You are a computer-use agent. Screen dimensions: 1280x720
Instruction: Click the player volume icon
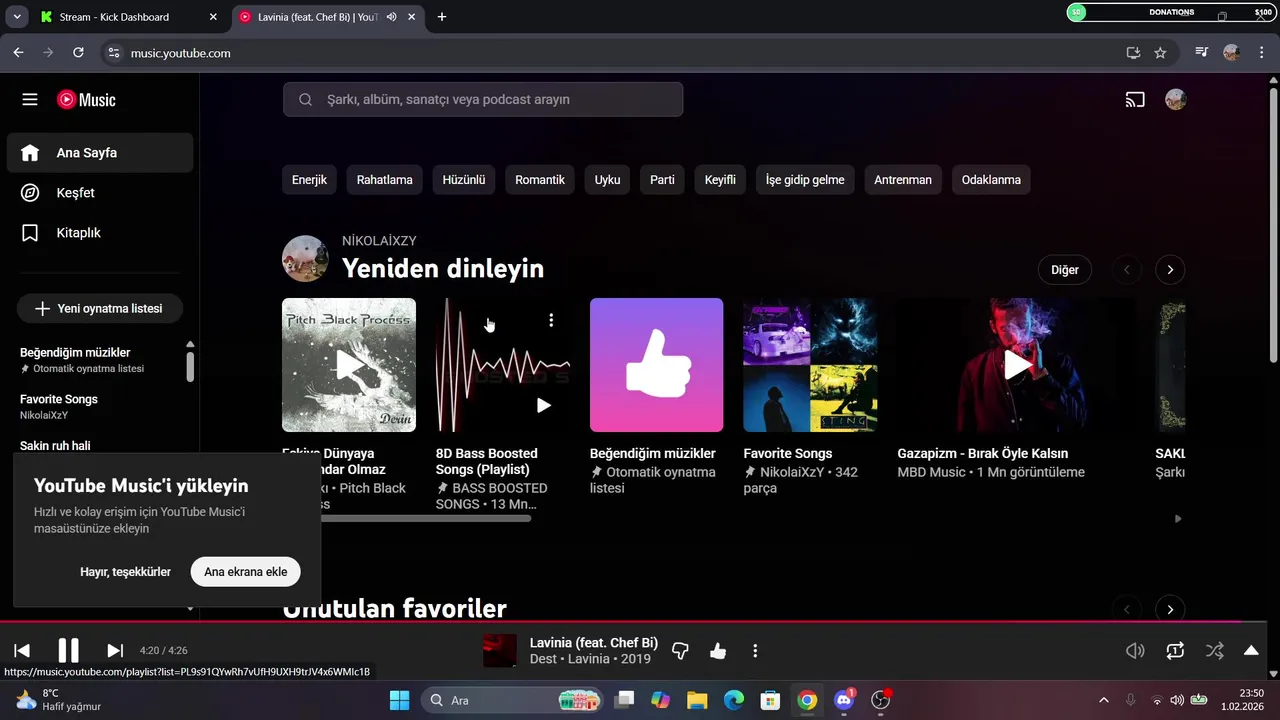(x=1135, y=651)
